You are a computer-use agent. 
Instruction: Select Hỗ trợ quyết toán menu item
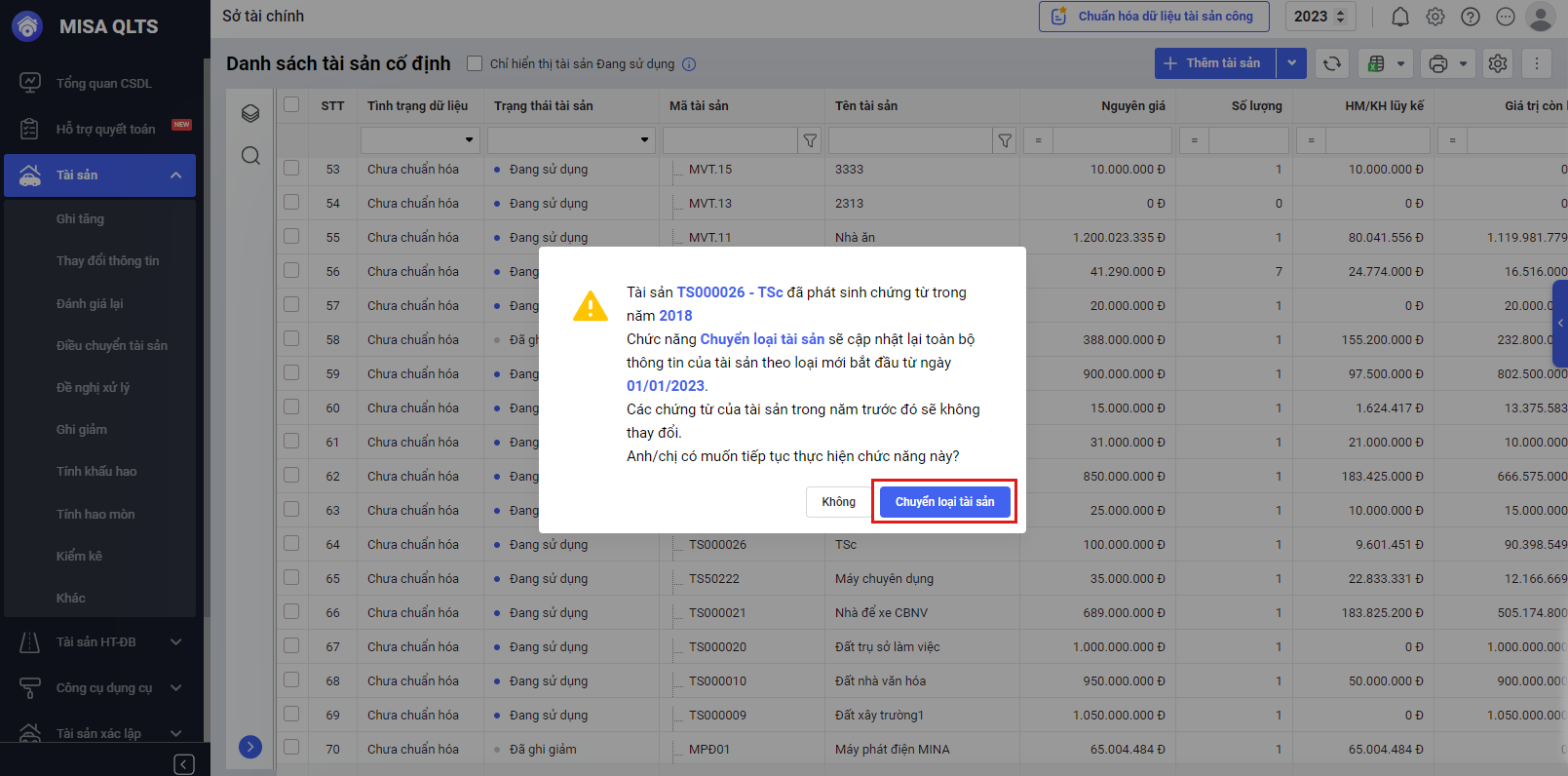point(105,129)
